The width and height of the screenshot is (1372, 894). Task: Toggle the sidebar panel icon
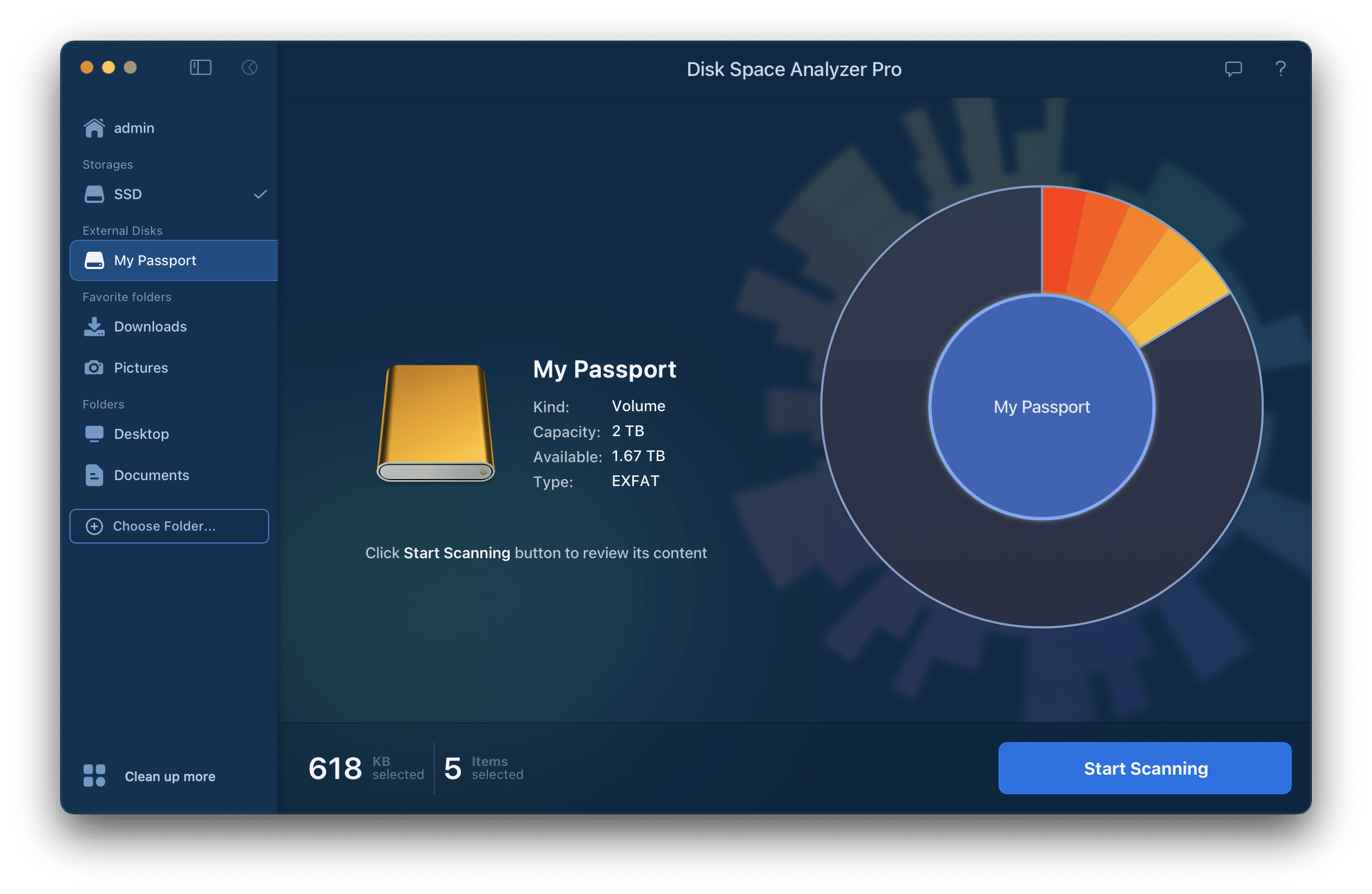pyautogui.click(x=201, y=67)
